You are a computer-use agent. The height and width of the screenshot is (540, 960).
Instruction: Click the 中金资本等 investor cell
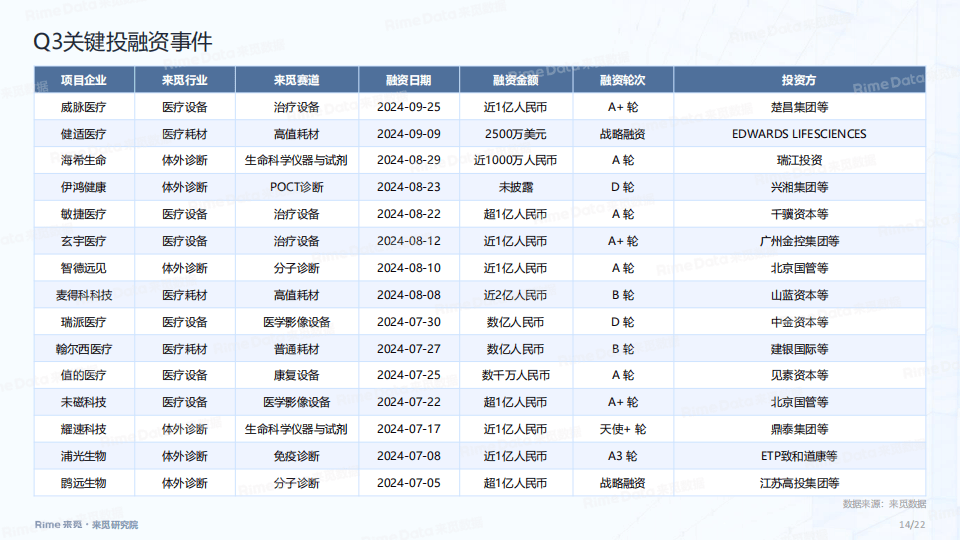[799, 322]
